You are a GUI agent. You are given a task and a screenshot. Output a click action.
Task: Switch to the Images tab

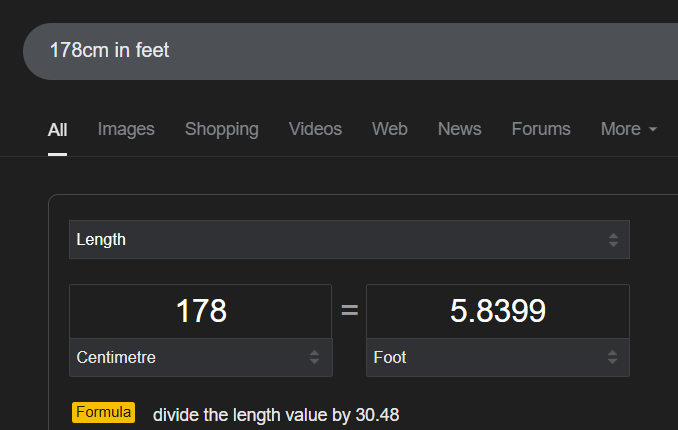click(126, 129)
